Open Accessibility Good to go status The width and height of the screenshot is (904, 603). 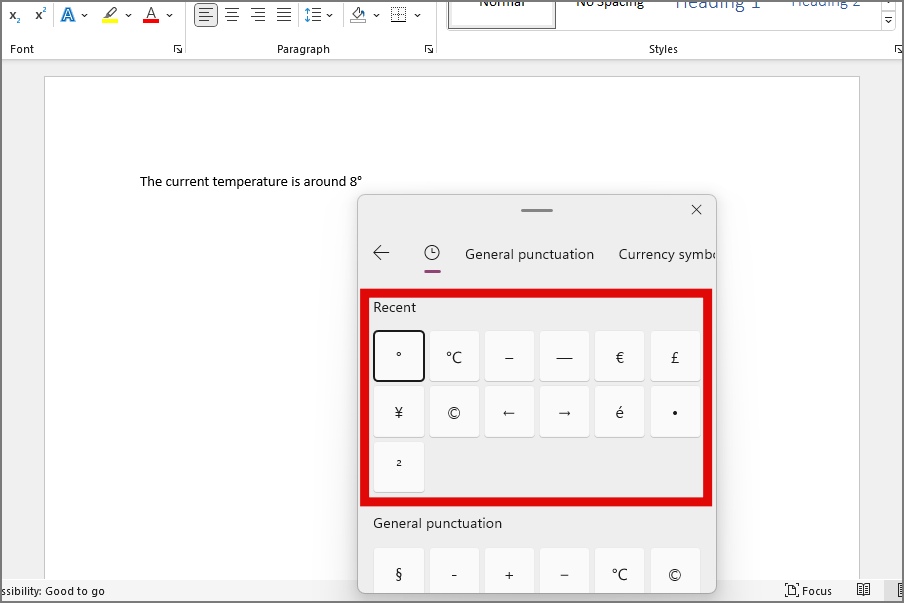click(53, 591)
